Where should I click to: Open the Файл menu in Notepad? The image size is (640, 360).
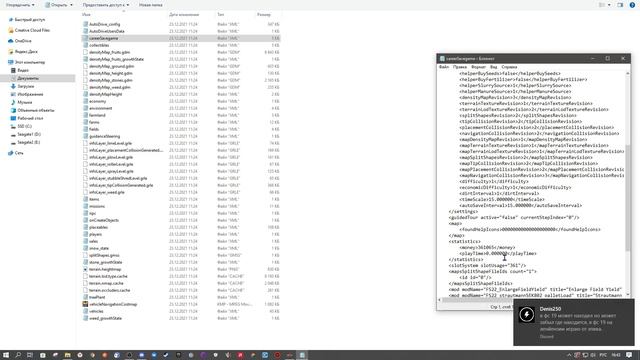[x=444, y=67]
